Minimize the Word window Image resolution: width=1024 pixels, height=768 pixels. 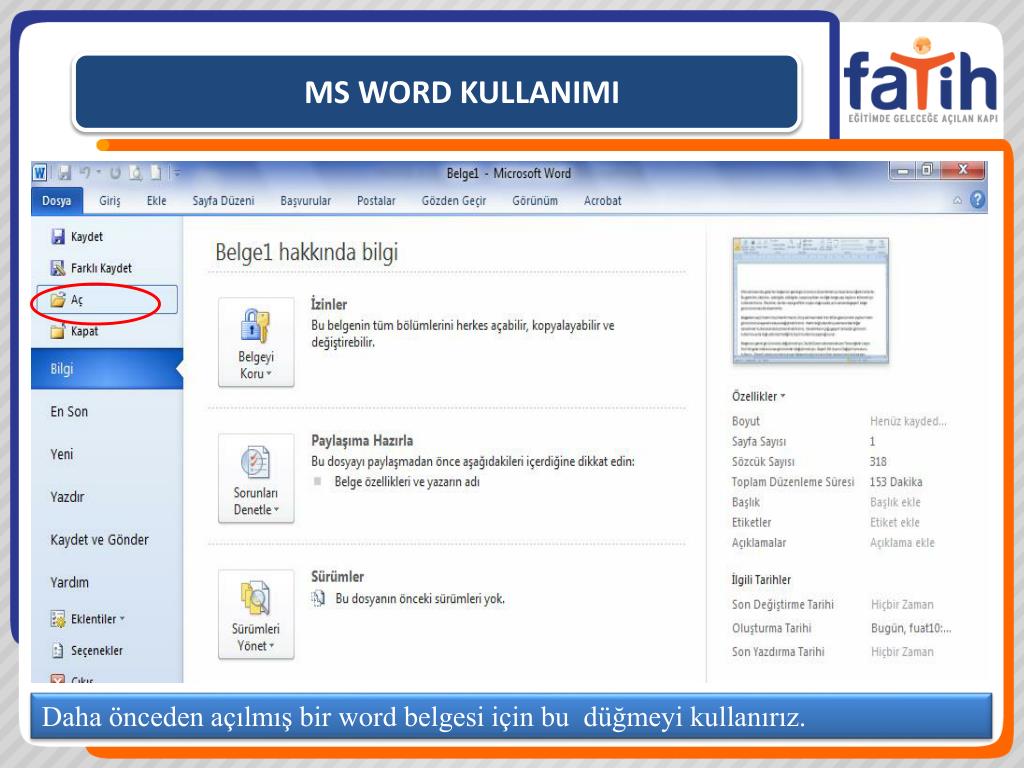903,171
